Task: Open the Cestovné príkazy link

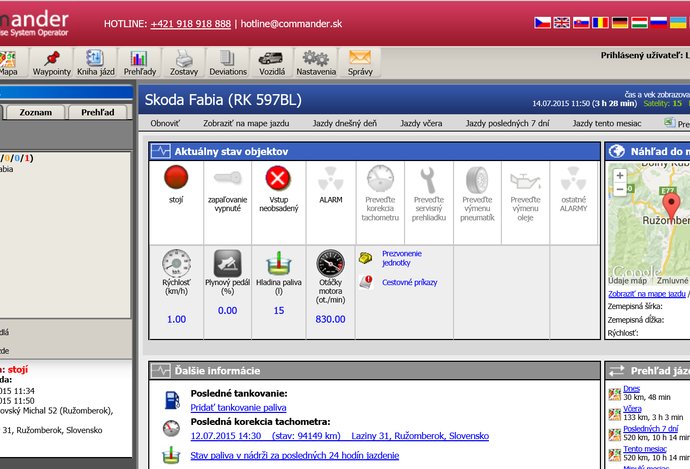Action: 409,282
